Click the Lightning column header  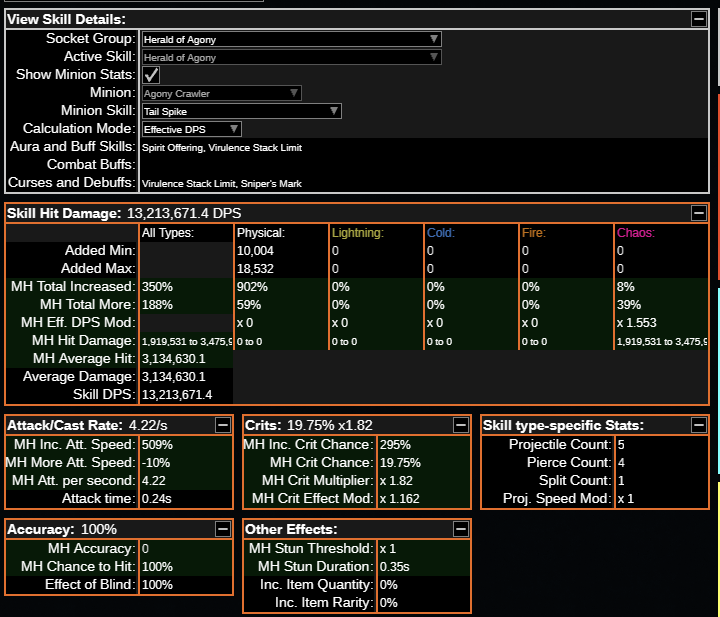pos(358,233)
